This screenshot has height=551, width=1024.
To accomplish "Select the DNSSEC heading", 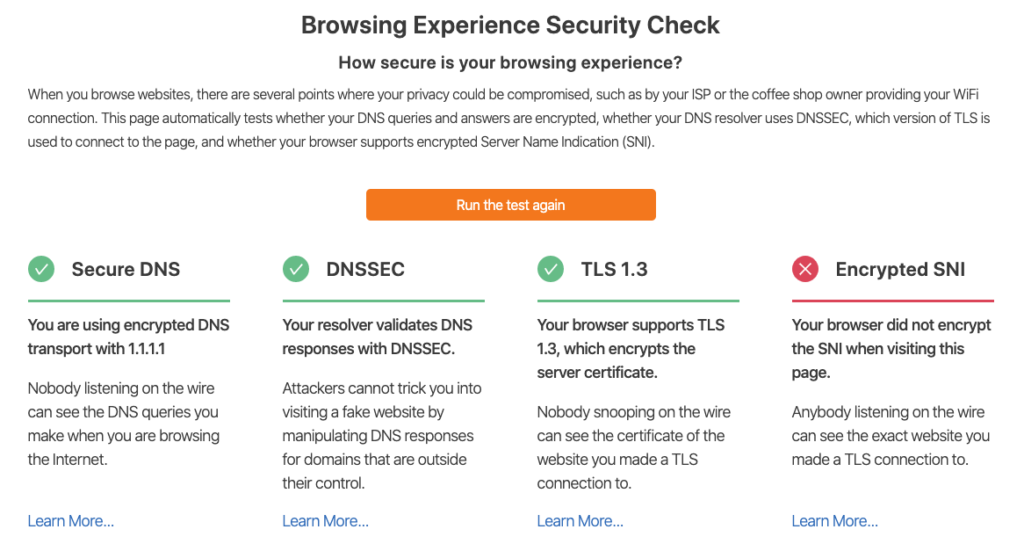I will pyautogui.click(x=365, y=269).
